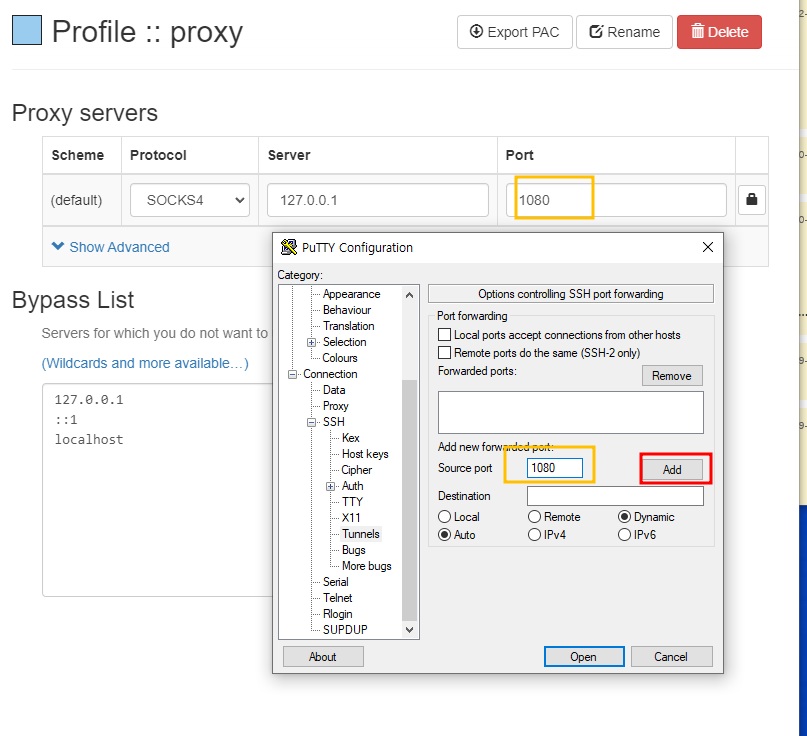Select Appearance in category tree
This screenshot has height=736, width=807.
(352, 294)
